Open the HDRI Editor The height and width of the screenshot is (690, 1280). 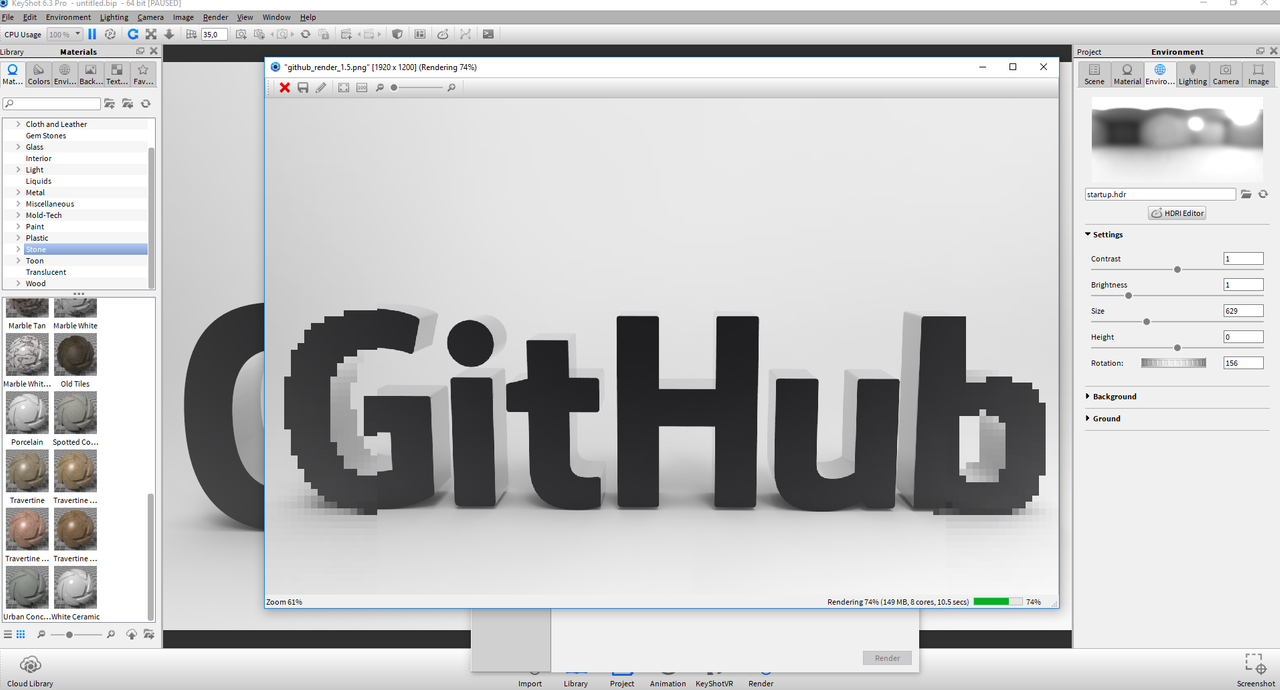[1176, 212]
